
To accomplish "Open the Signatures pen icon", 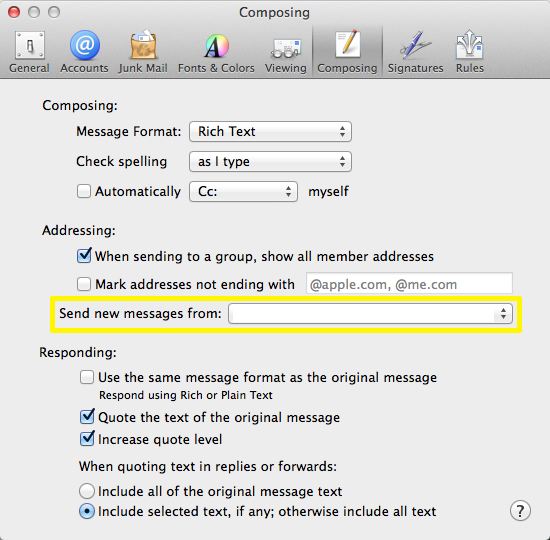I will [415, 45].
